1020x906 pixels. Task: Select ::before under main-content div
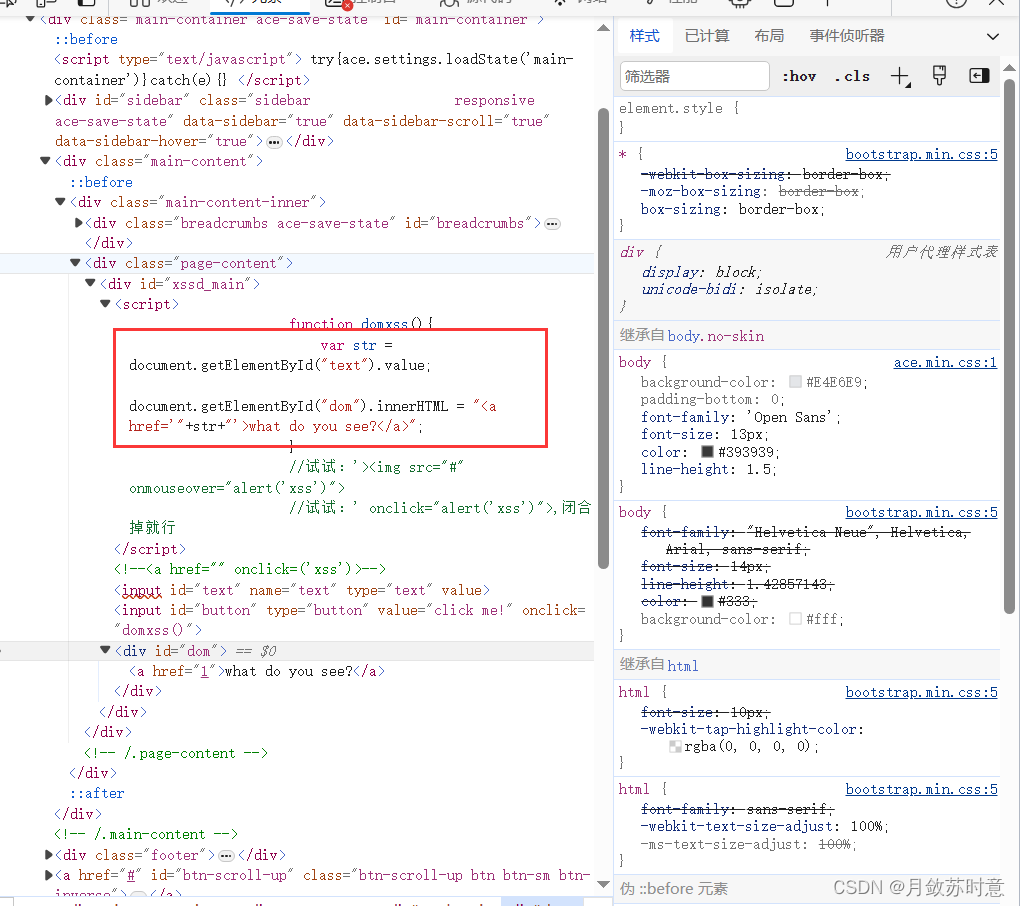(x=101, y=182)
